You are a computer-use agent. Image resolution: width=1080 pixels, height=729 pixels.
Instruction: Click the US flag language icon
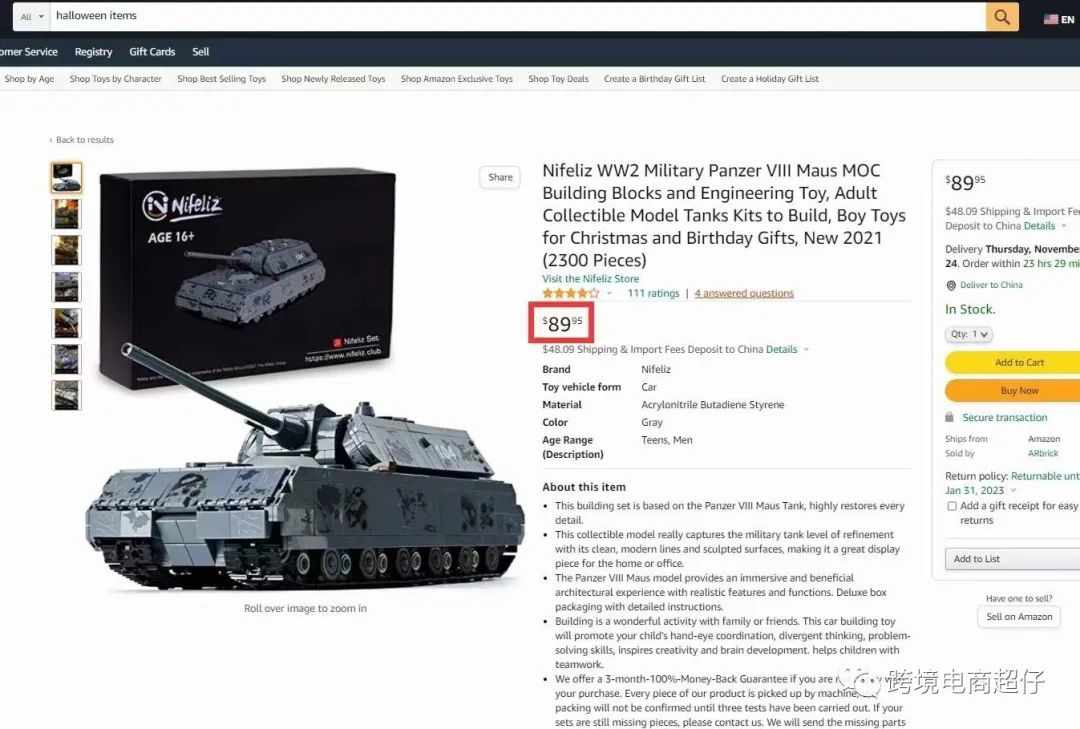pos(1050,19)
